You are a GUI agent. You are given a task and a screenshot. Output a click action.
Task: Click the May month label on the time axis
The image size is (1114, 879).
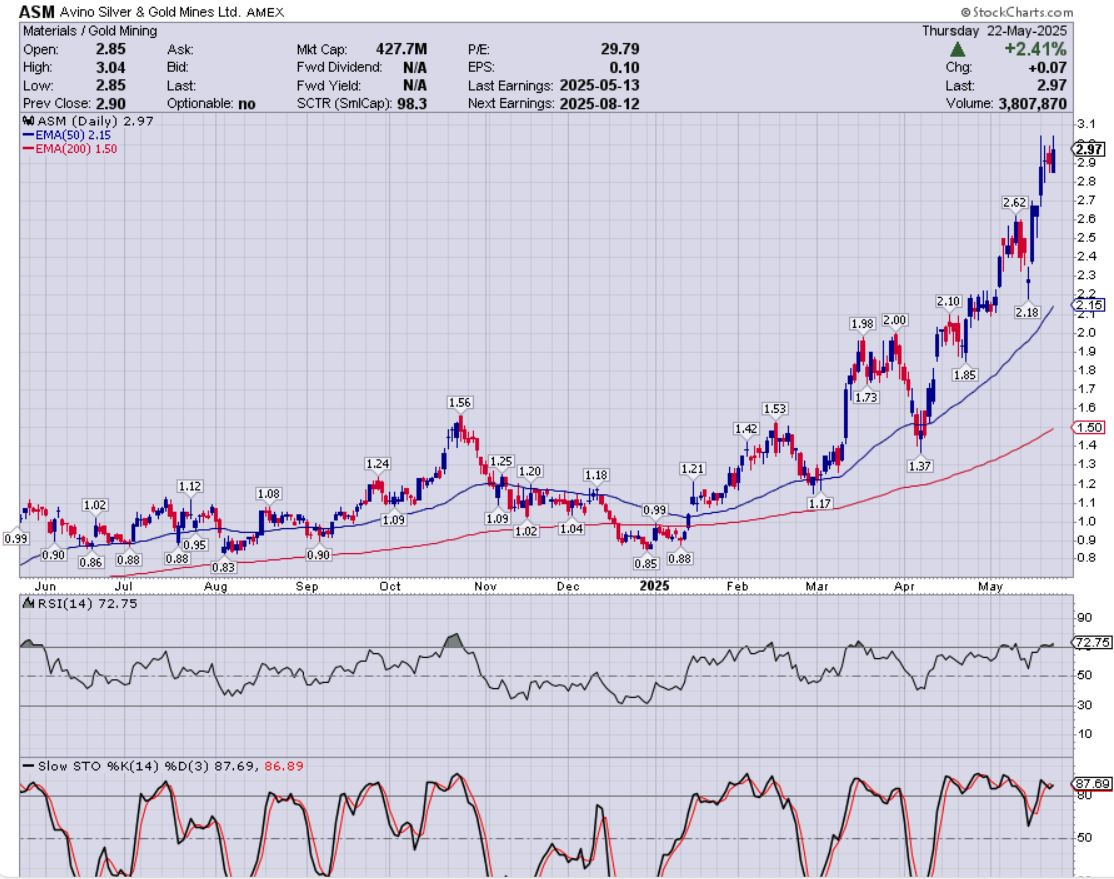tap(990, 586)
